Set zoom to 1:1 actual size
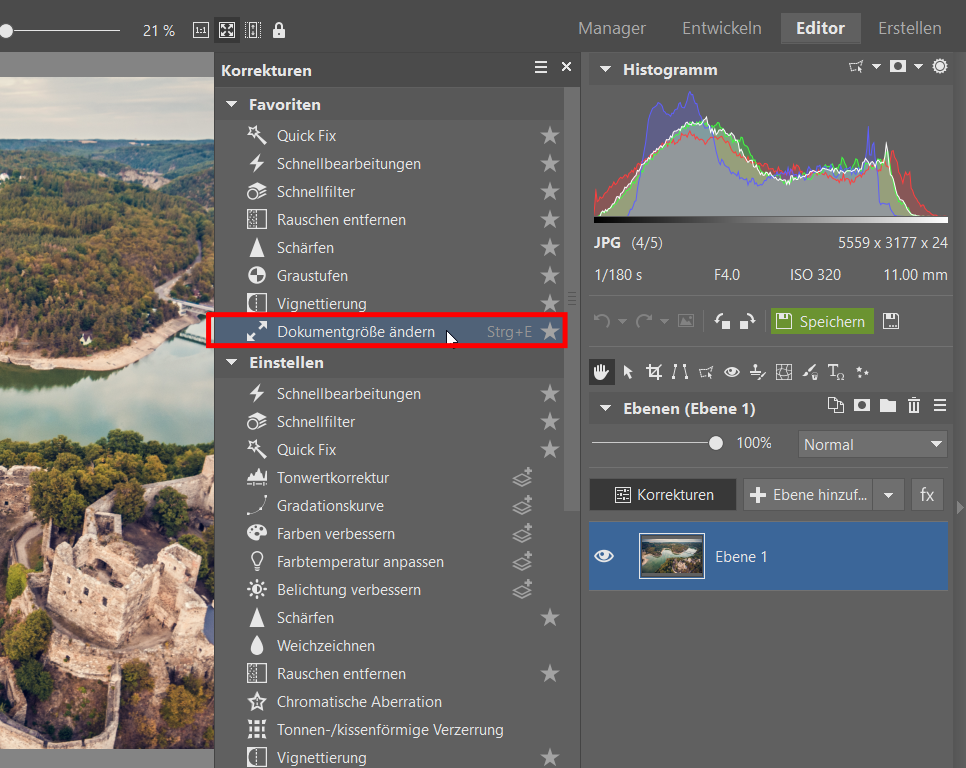This screenshot has height=768, width=966. [x=201, y=30]
